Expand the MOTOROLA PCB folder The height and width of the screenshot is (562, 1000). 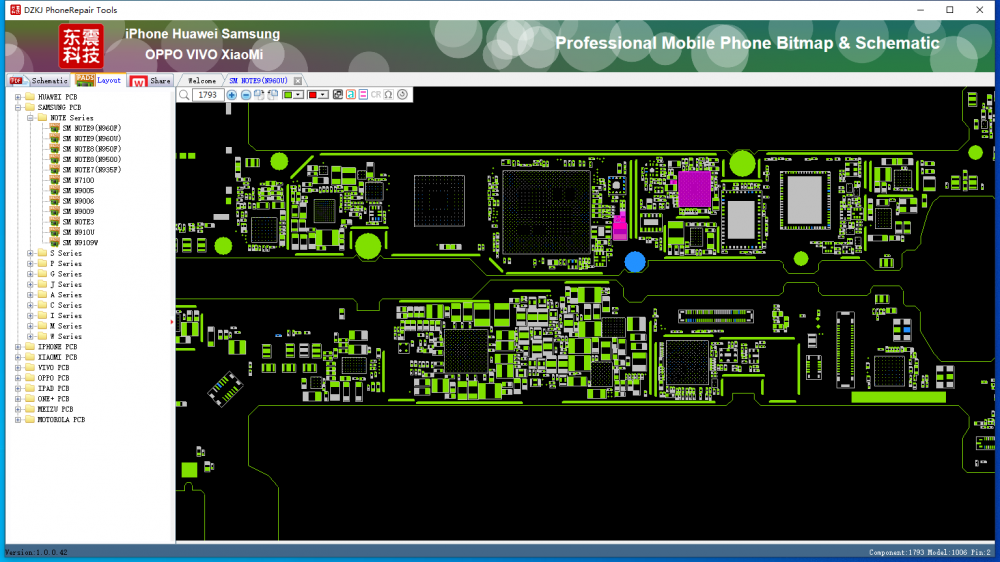(x=18, y=420)
